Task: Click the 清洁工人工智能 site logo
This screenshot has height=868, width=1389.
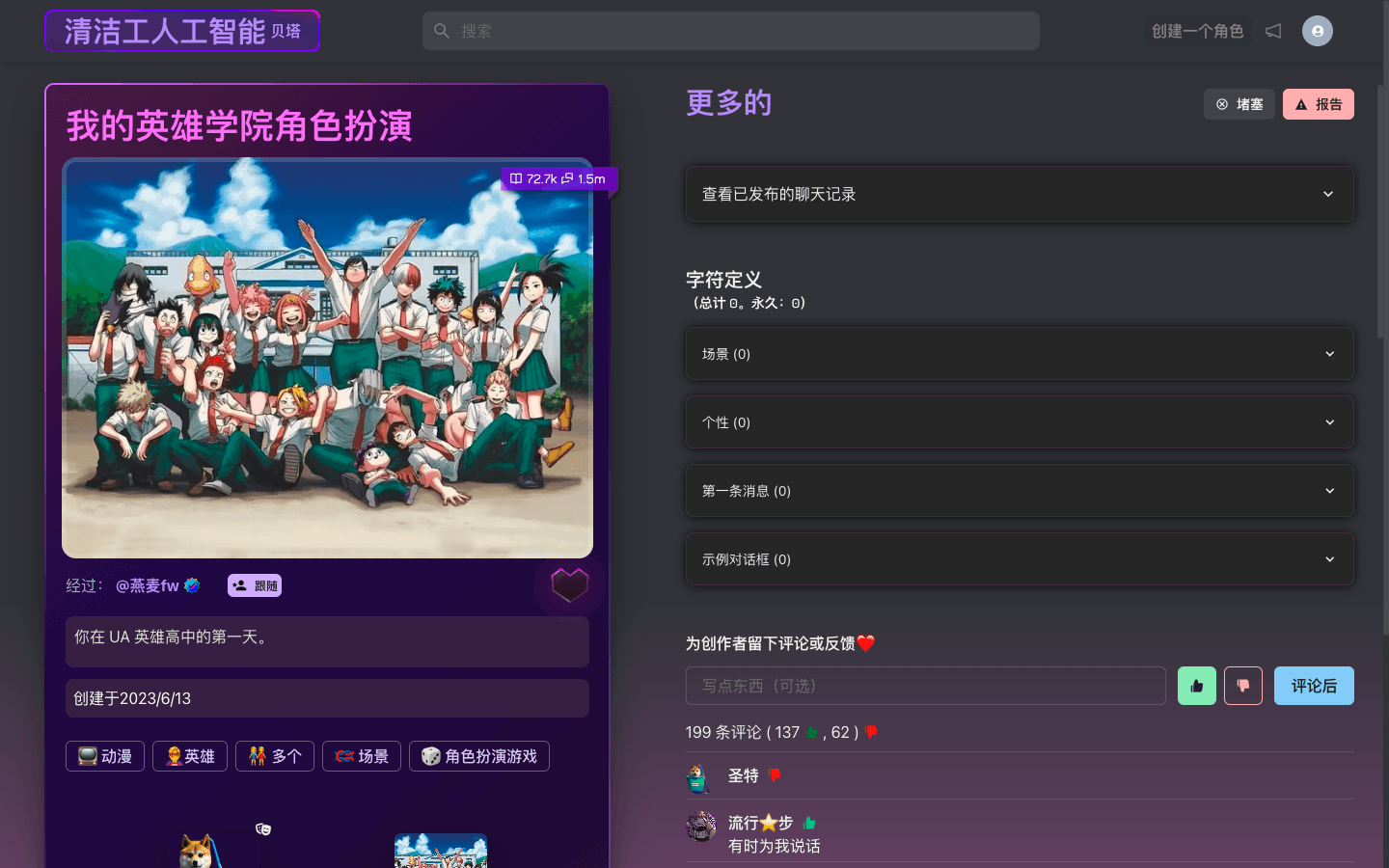Action: [182, 31]
